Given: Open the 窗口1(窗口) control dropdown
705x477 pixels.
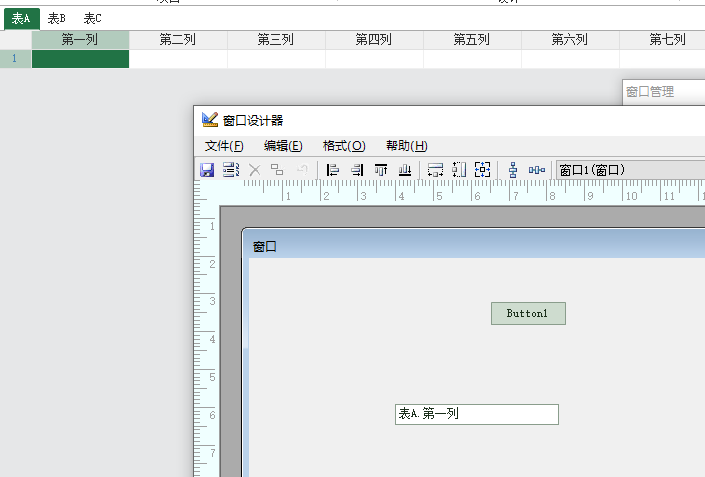Looking at the screenshot, I should coord(630,170).
